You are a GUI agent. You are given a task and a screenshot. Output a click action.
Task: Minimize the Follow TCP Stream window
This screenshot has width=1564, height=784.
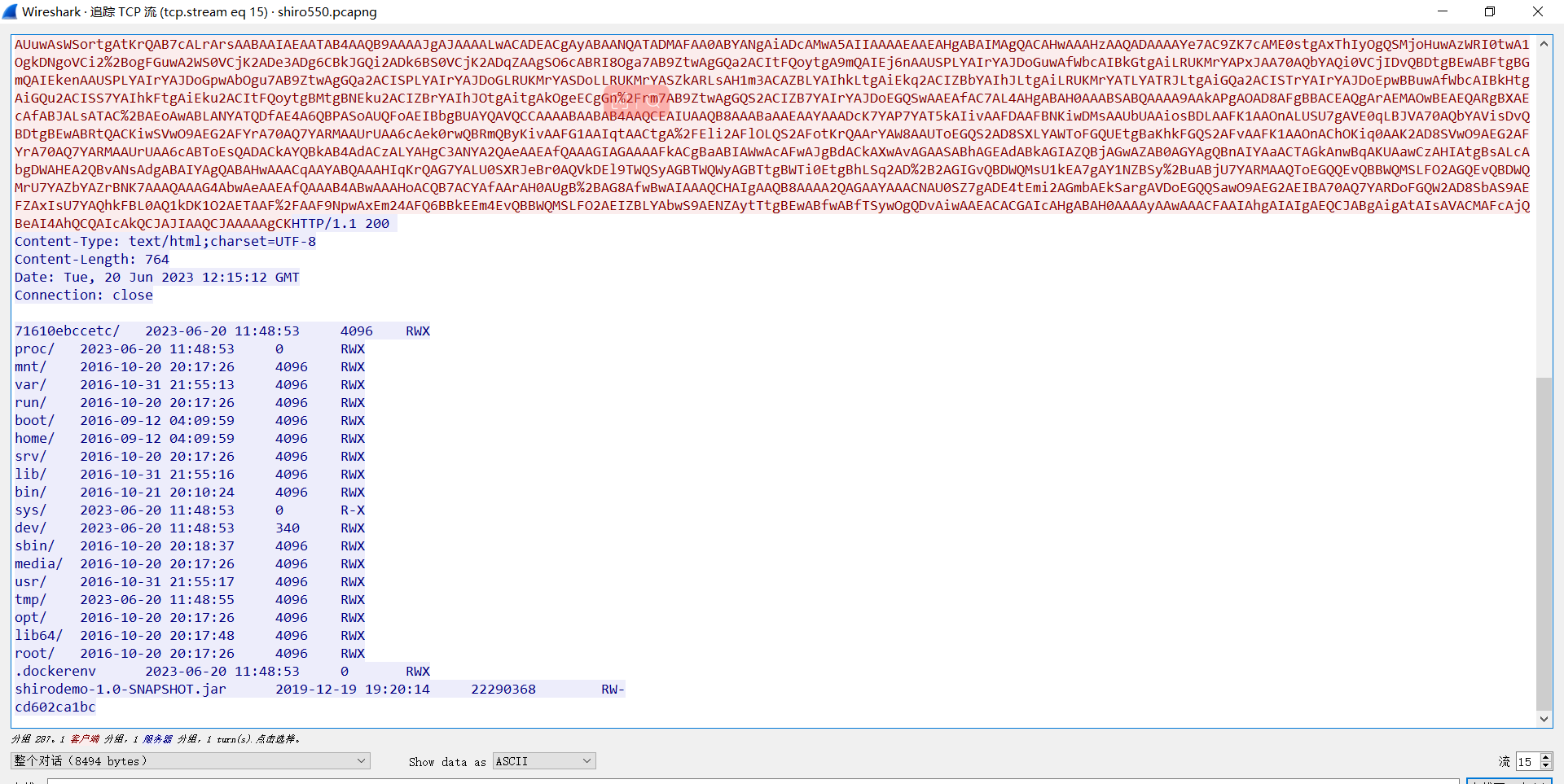tap(1443, 11)
